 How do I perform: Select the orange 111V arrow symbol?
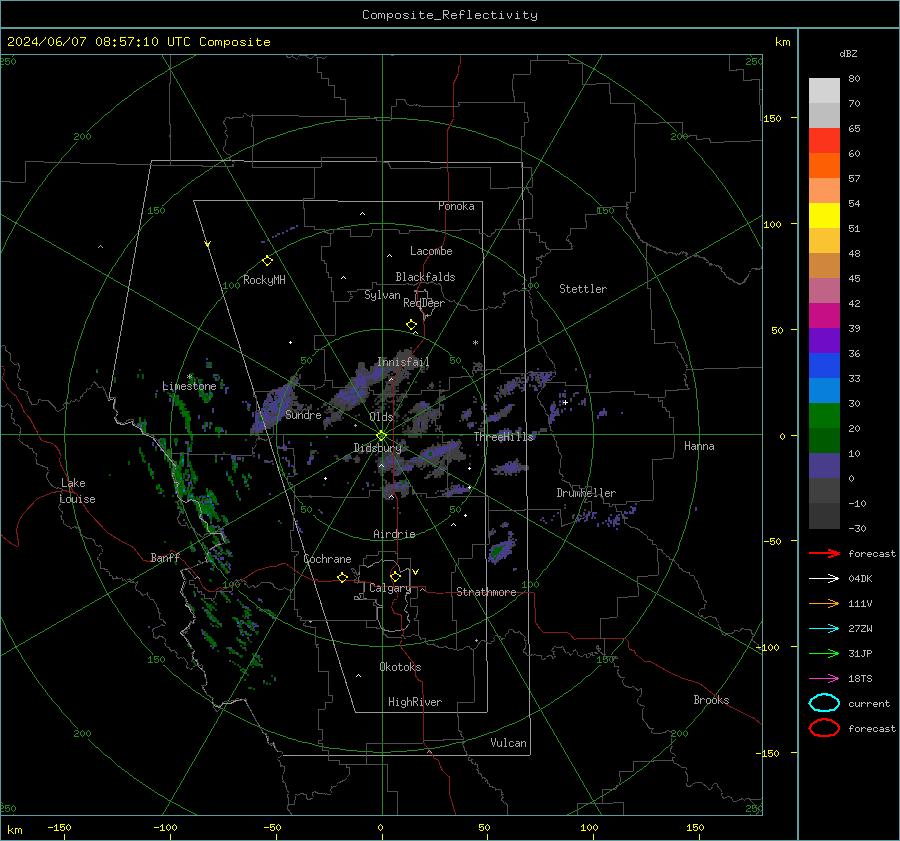coord(824,603)
